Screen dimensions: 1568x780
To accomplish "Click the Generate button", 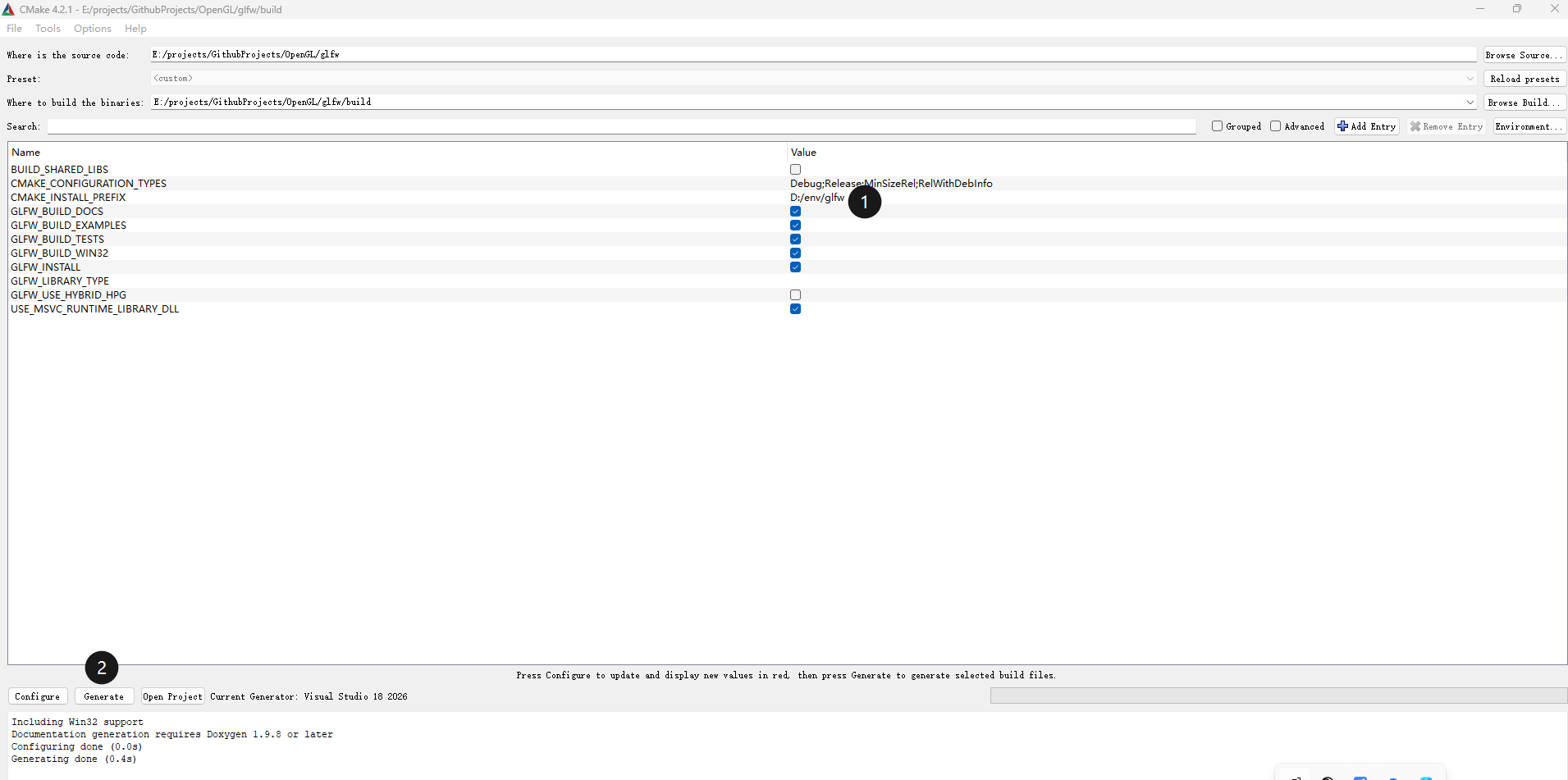I will click(x=104, y=696).
